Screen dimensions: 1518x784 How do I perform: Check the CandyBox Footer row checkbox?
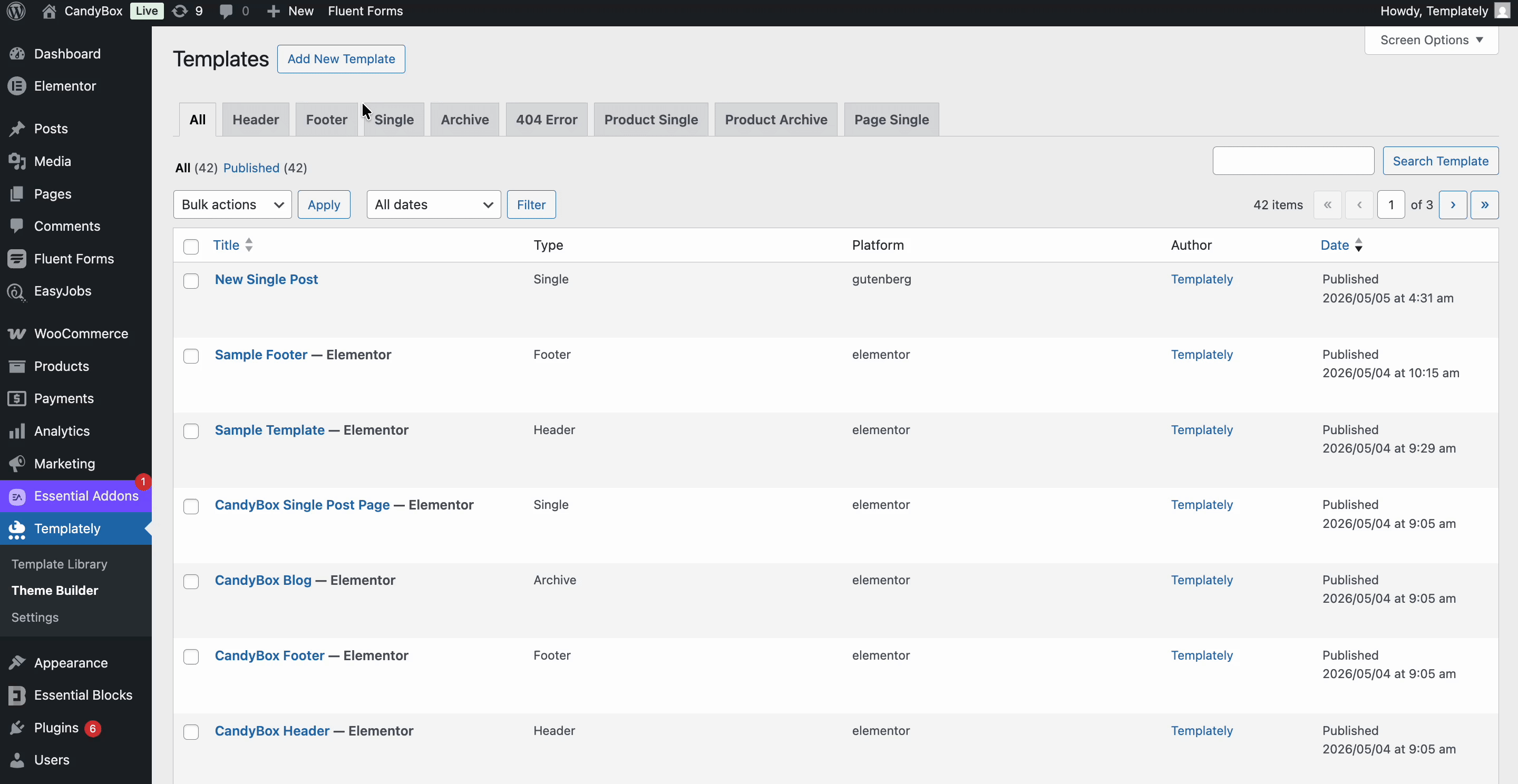coord(191,657)
